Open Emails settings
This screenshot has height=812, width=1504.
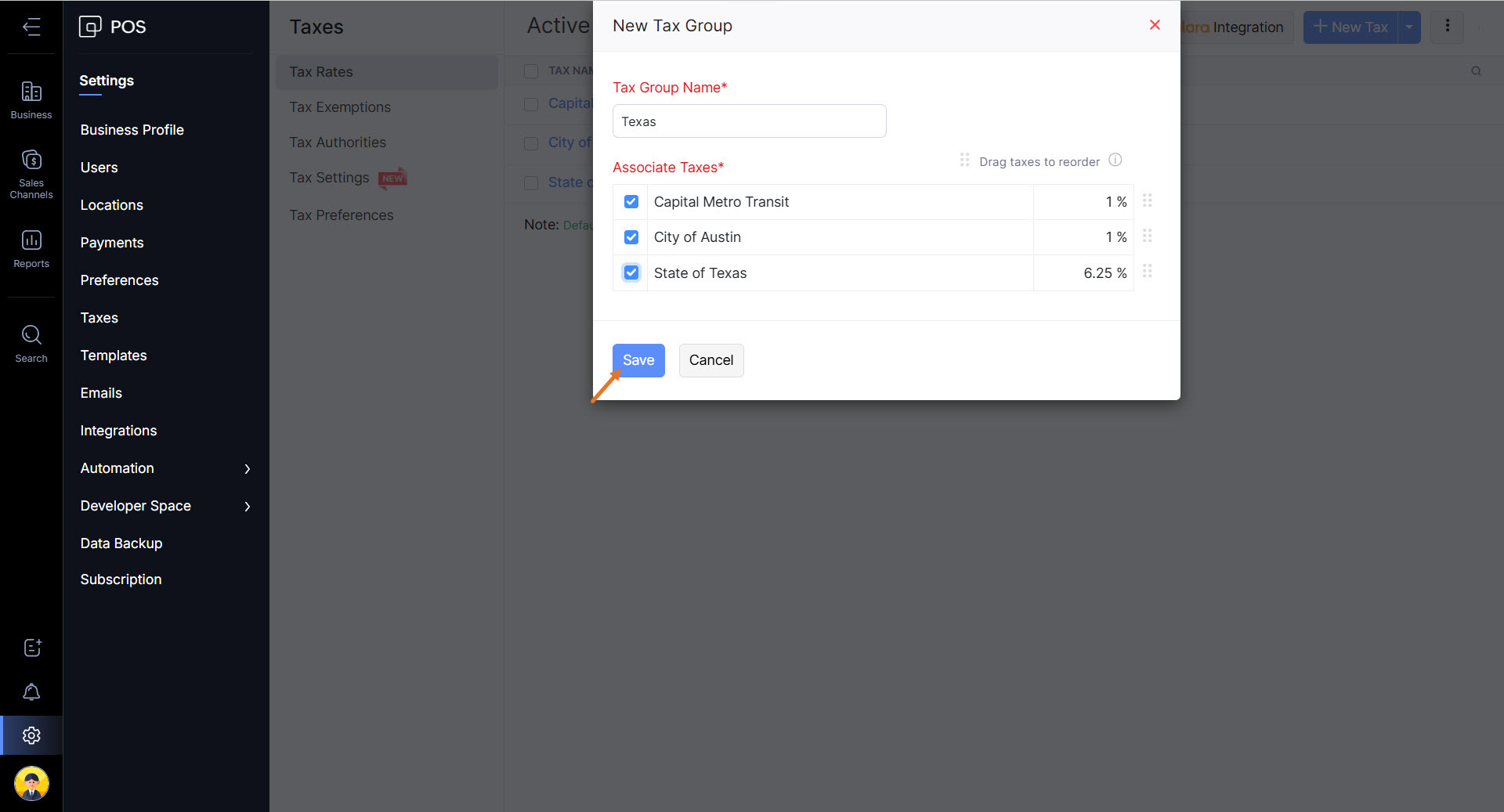101,393
